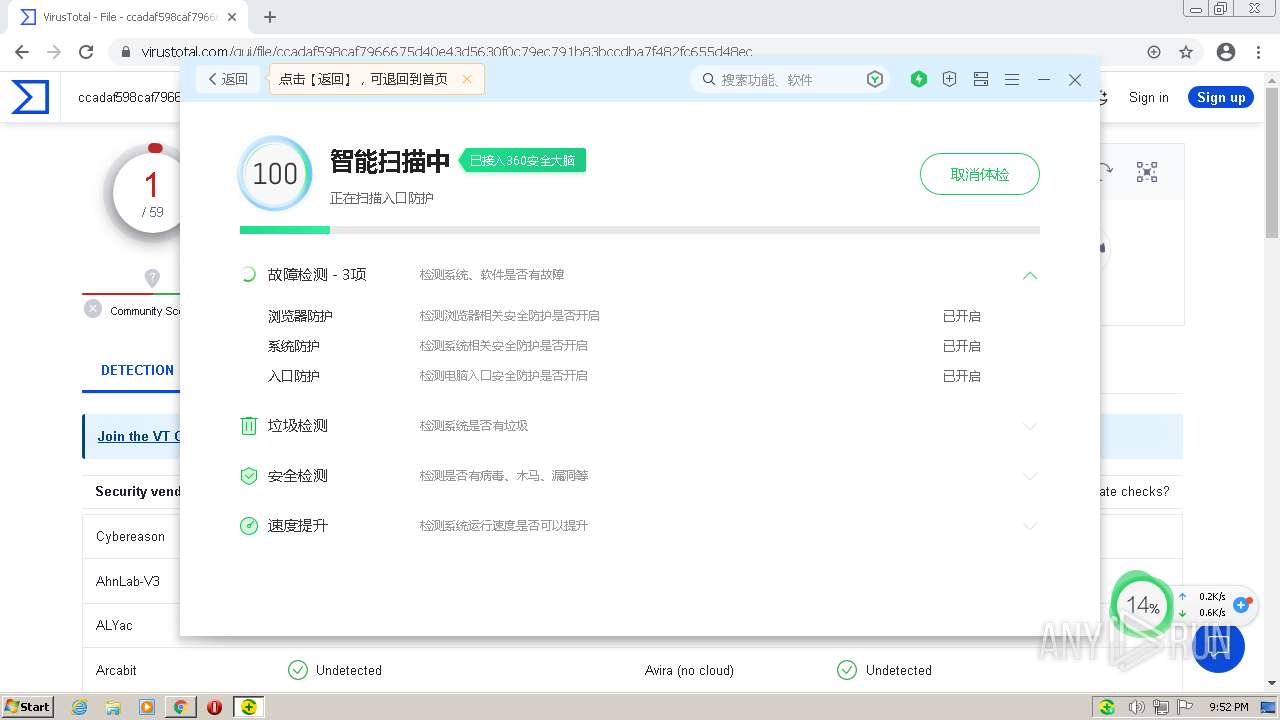Open a new Chrome tab
The height and width of the screenshot is (720, 1280).
coord(269,17)
